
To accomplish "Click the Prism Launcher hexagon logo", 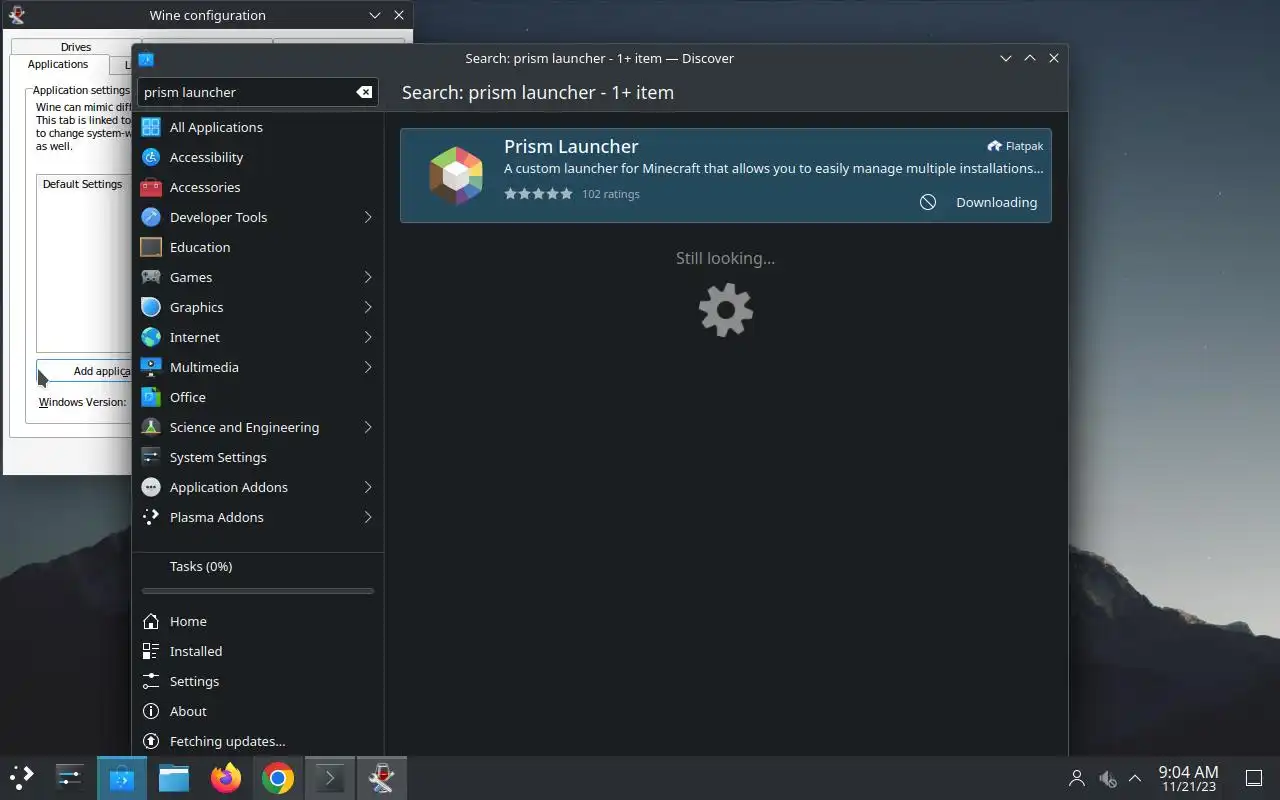I will [456, 175].
